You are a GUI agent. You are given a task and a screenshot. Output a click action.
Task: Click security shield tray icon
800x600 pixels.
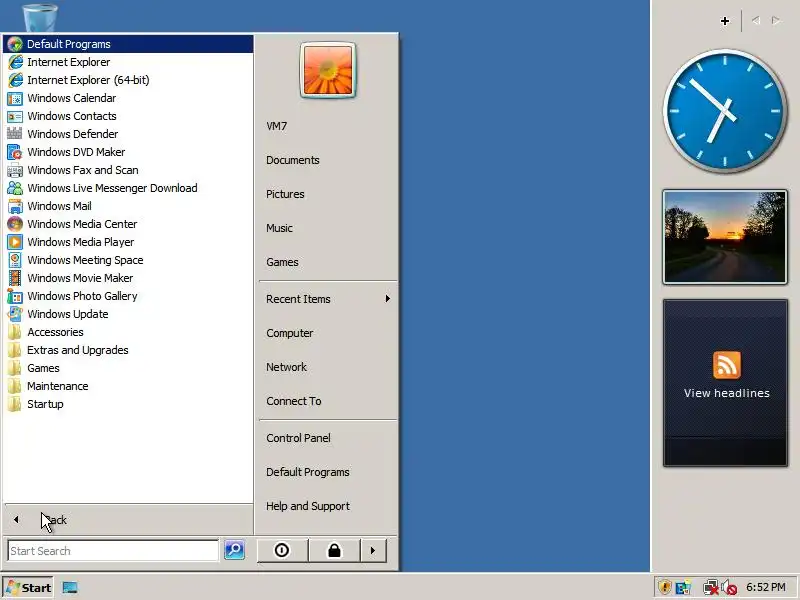point(664,588)
